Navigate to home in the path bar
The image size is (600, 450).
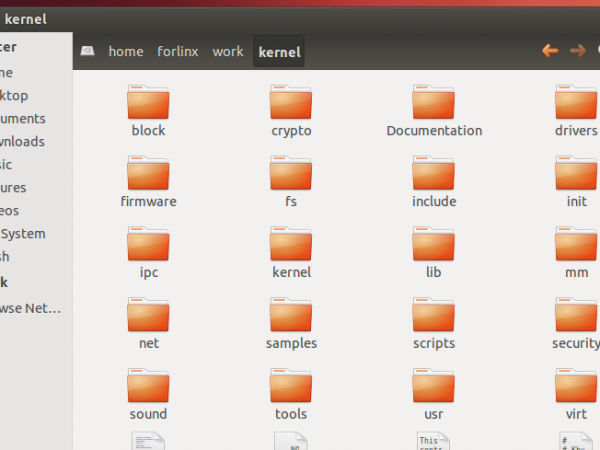[126, 51]
